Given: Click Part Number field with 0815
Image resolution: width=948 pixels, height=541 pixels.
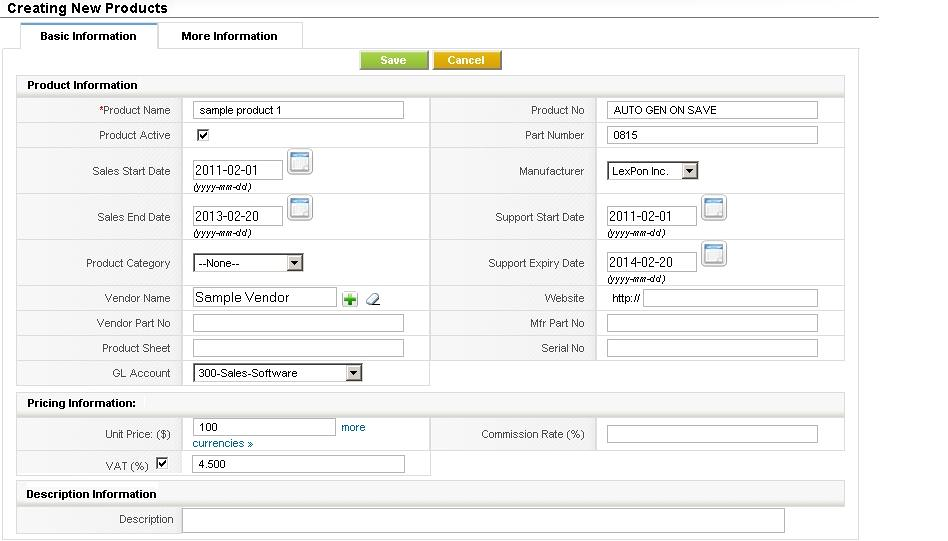Looking at the screenshot, I should pos(712,135).
